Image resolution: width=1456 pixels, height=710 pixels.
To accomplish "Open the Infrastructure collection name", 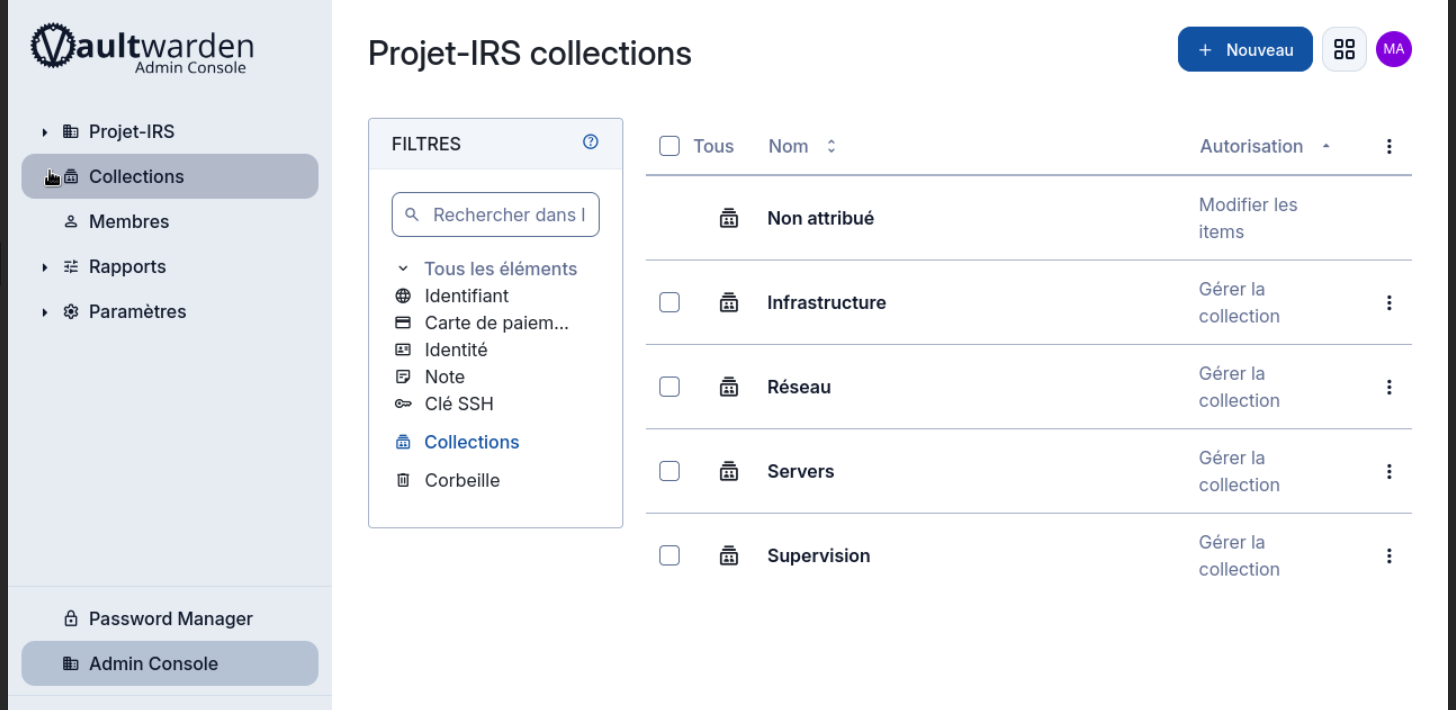I will tap(826, 303).
